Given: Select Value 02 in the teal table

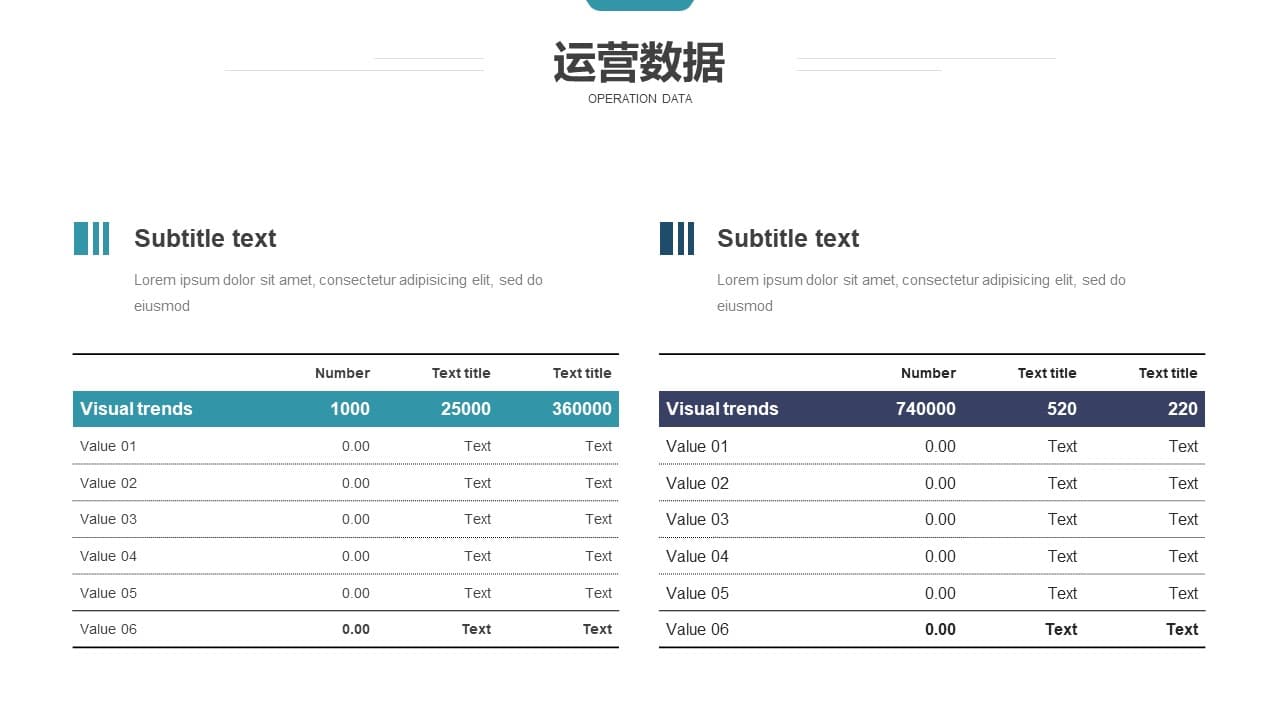Looking at the screenshot, I should [108, 483].
